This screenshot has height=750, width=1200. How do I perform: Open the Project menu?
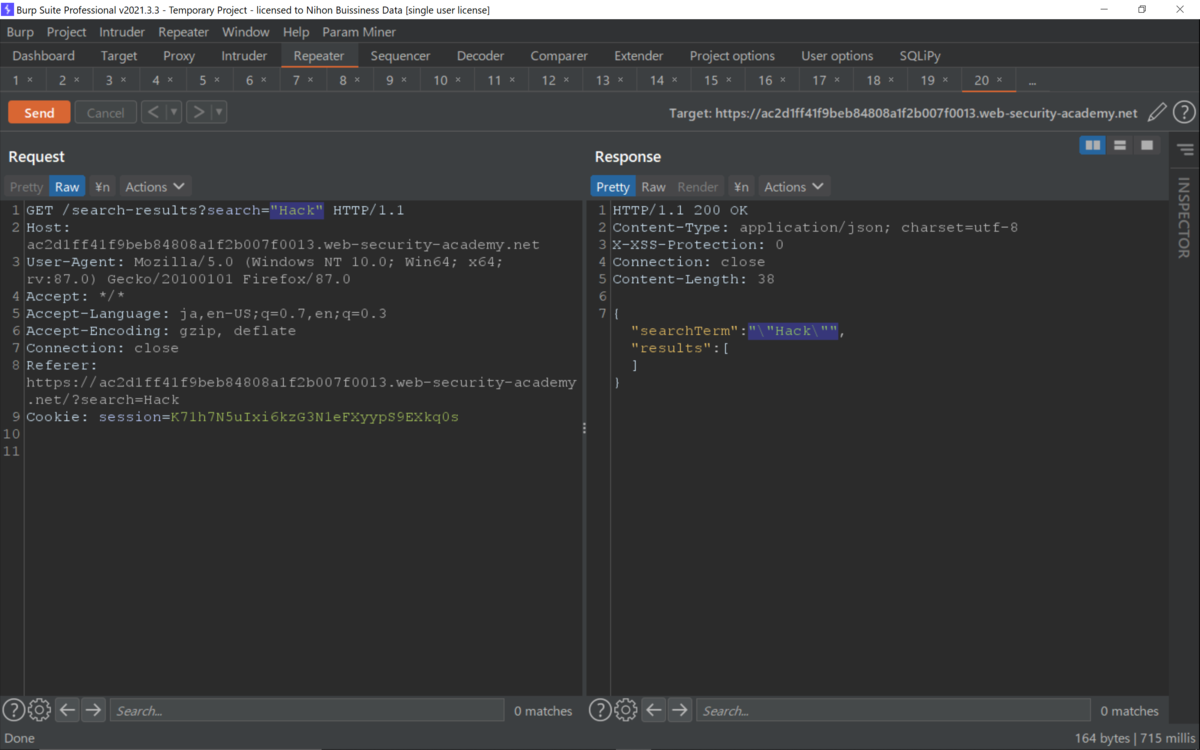coord(66,32)
